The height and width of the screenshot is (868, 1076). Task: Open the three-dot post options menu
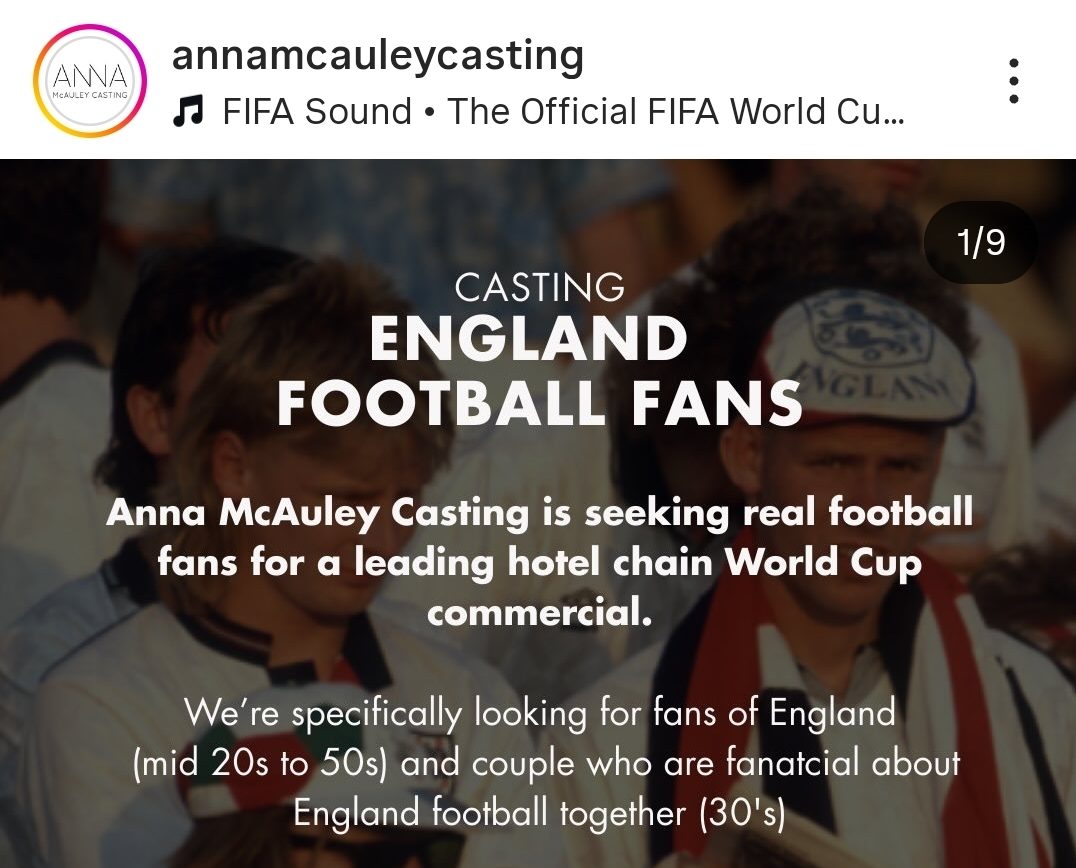[x=1016, y=80]
